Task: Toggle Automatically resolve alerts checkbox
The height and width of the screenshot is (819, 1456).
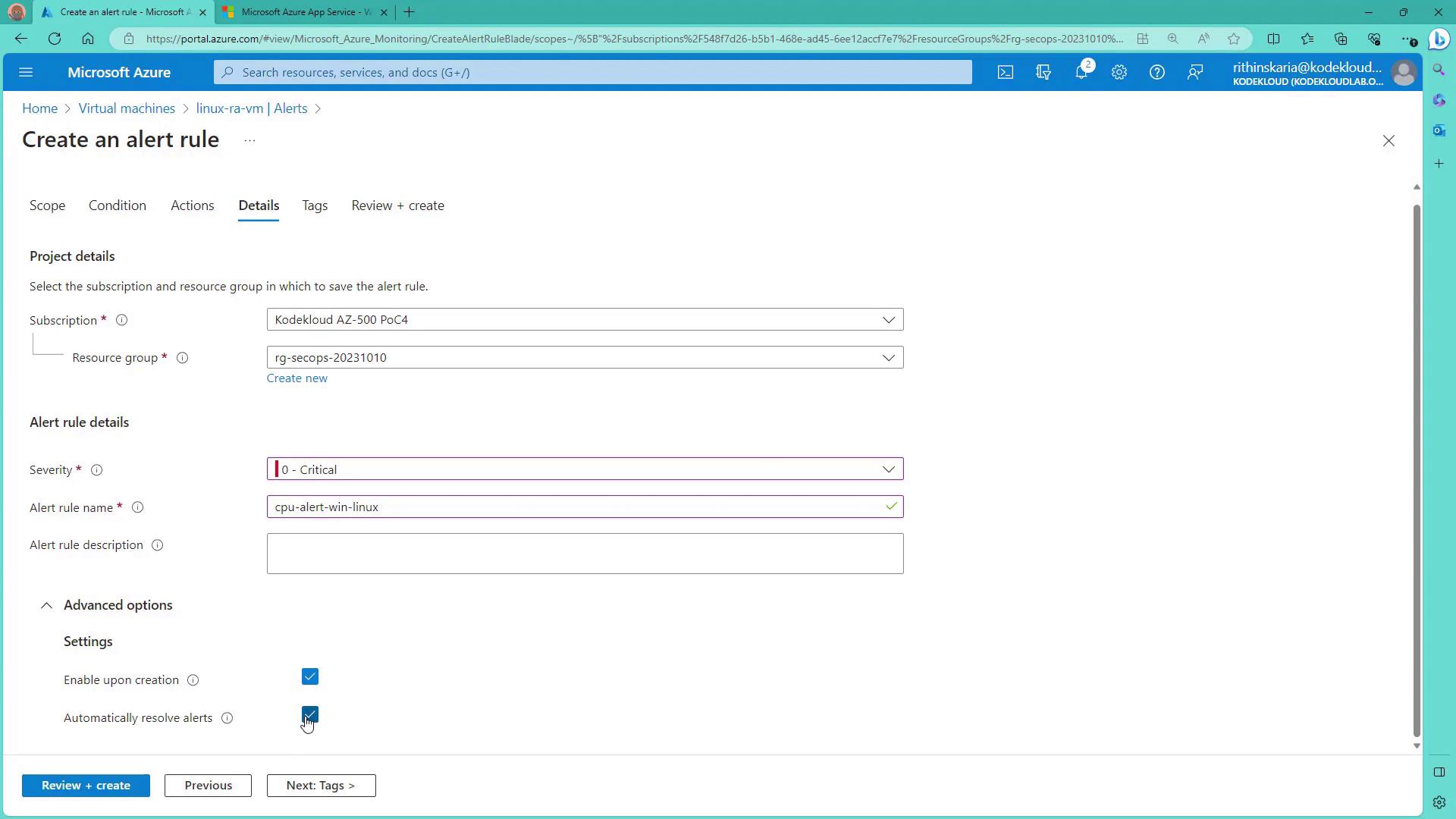Action: point(310,714)
